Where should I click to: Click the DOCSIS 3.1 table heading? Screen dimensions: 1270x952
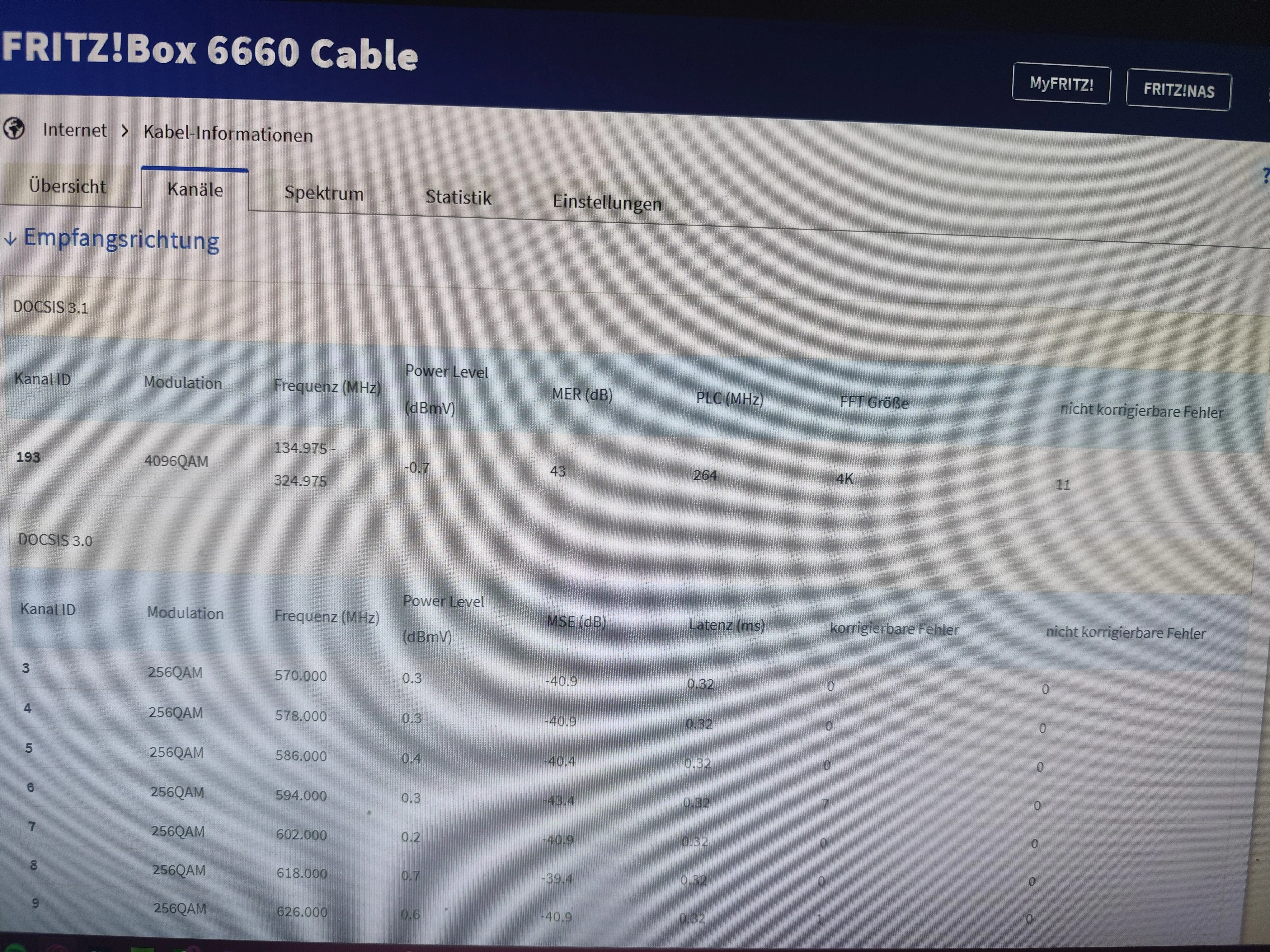click(50, 308)
